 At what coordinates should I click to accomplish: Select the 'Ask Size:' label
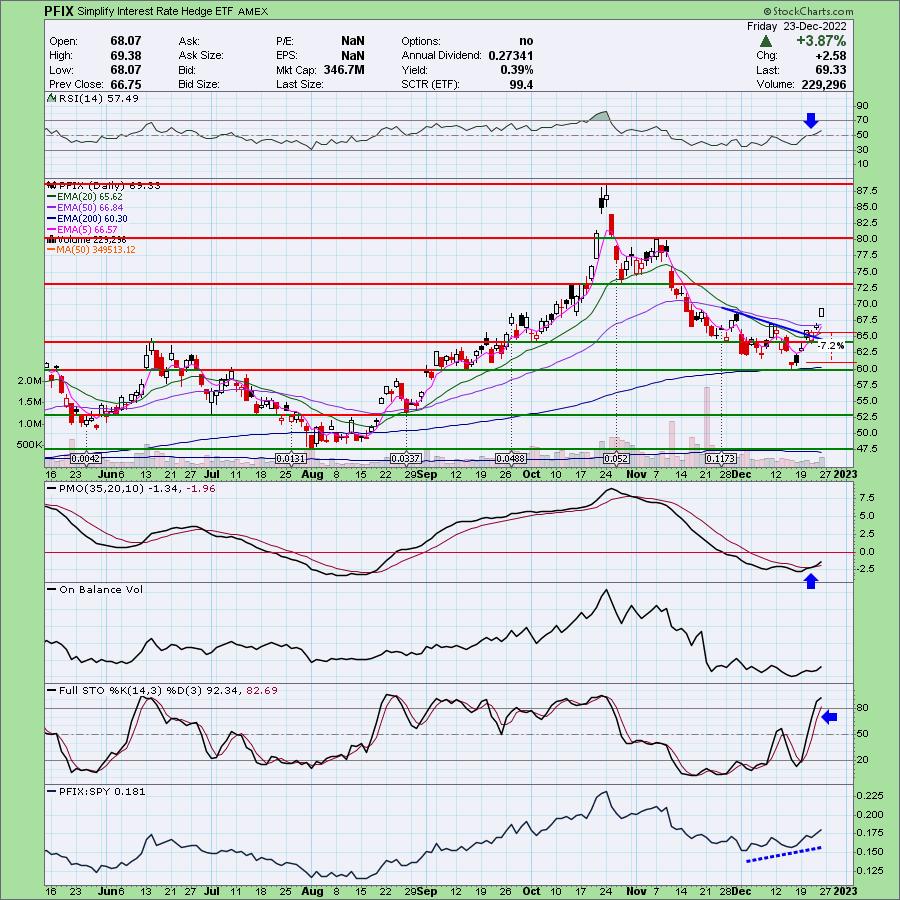[201, 56]
